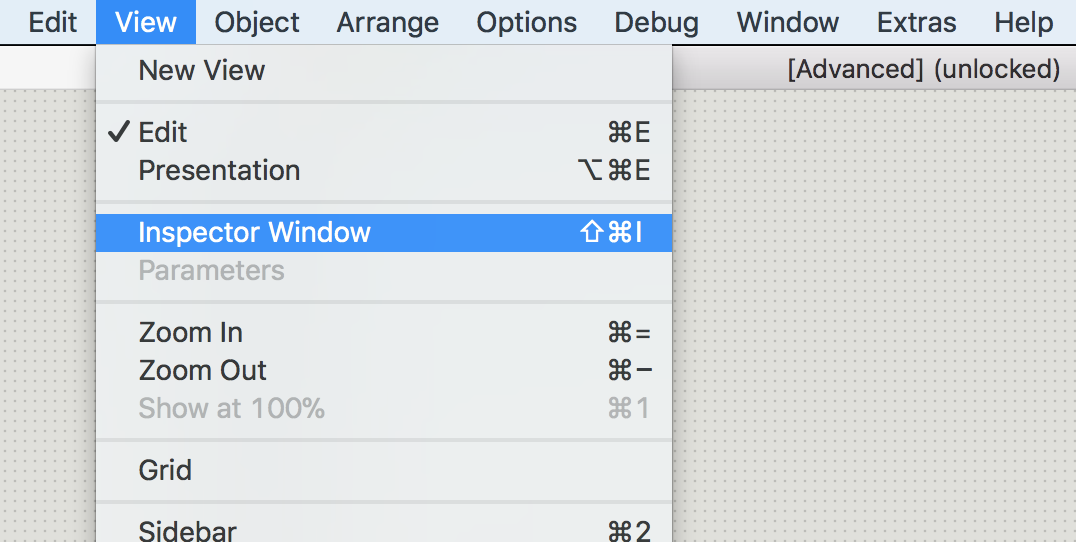Screen dimensions: 1076x542
Task: Open the Arrange menu
Action: click(x=388, y=22)
